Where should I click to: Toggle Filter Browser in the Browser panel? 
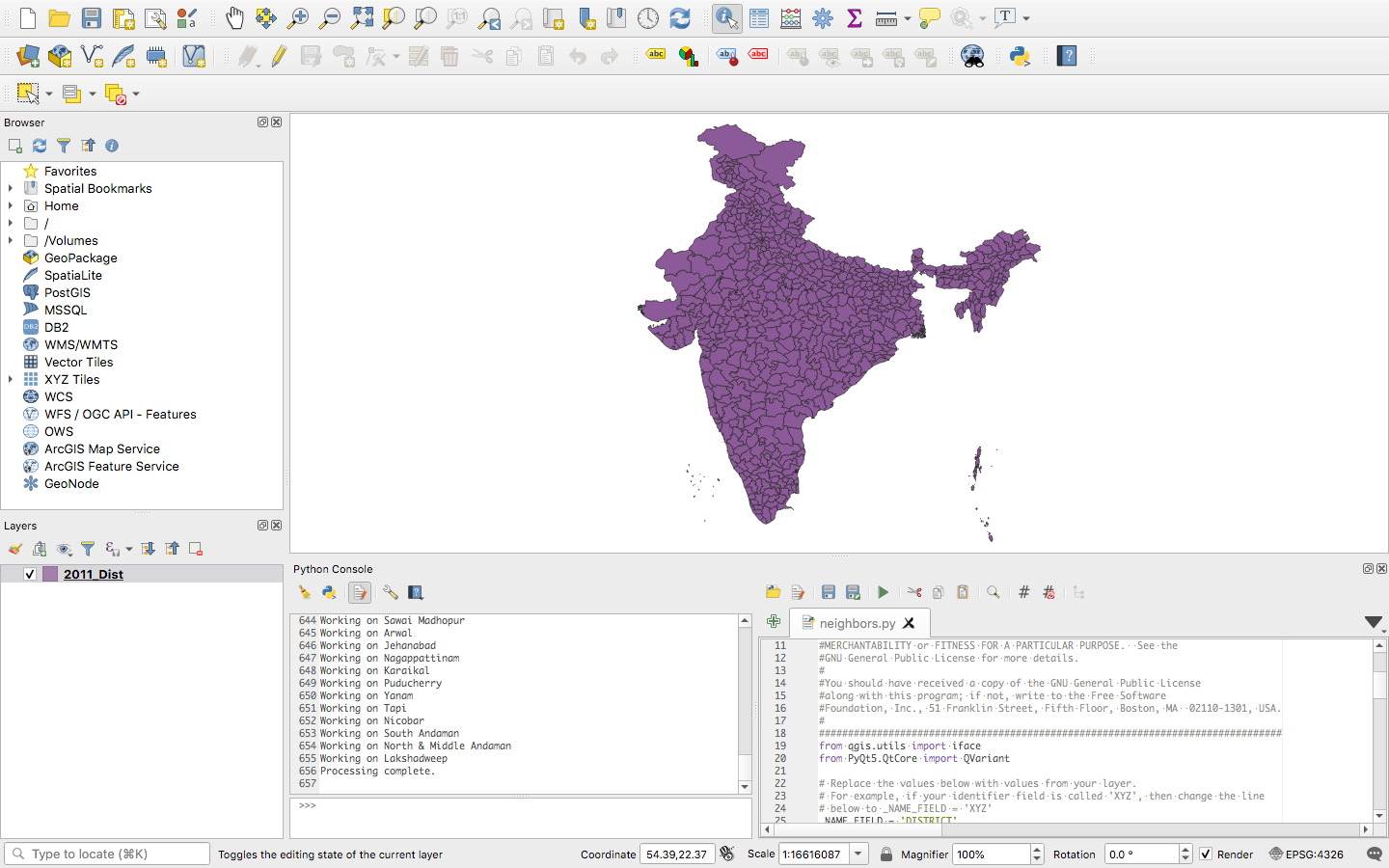[64, 146]
